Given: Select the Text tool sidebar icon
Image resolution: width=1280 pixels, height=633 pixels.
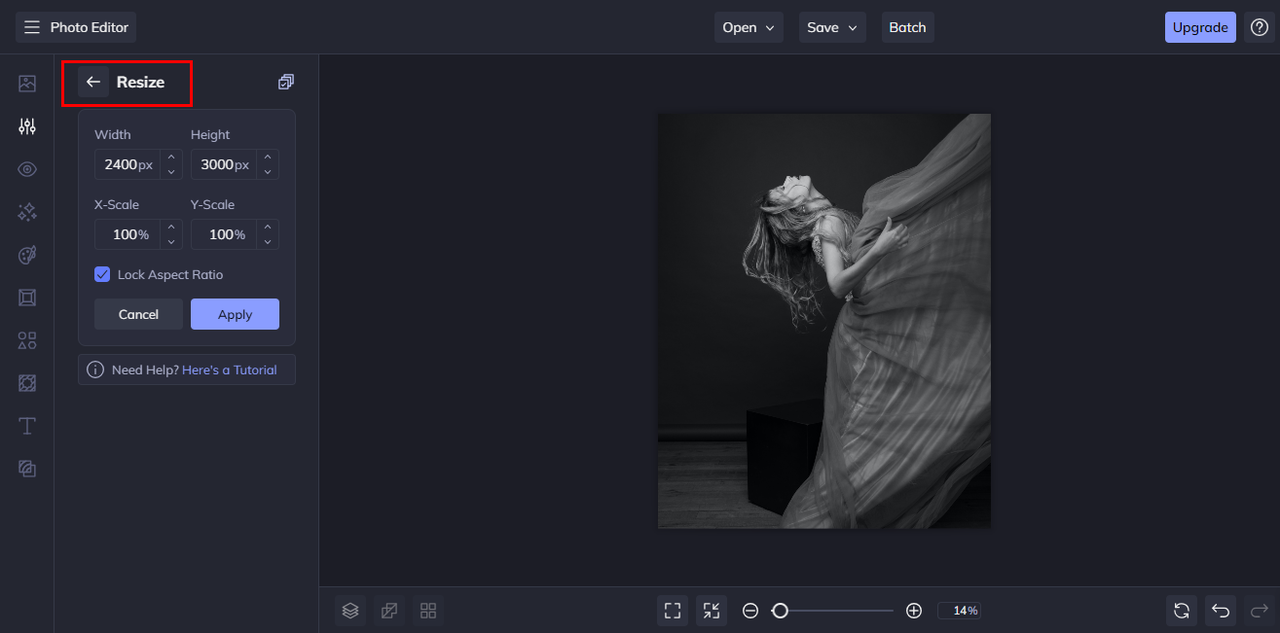Looking at the screenshot, I should (x=27, y=426).
